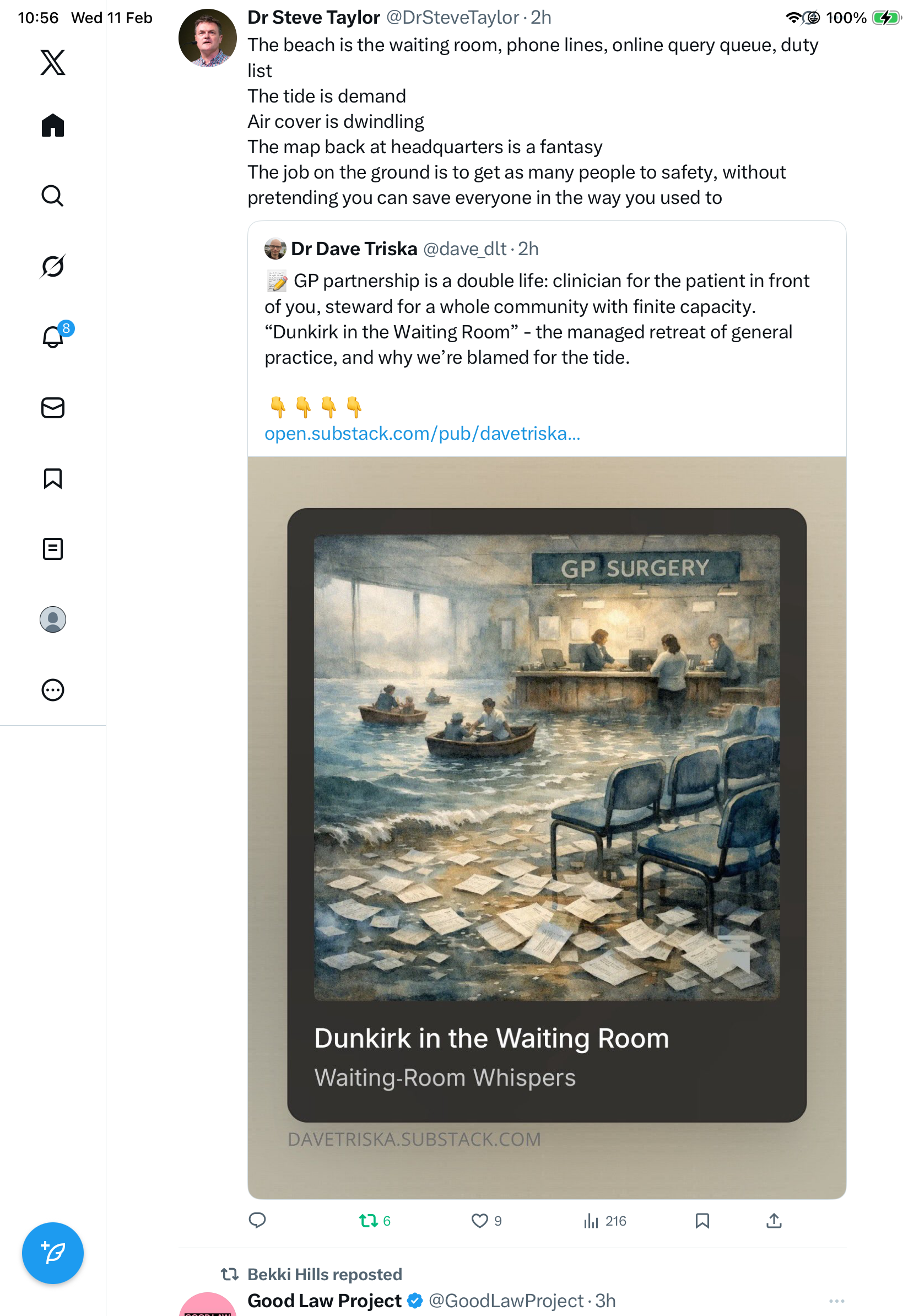This screenshot has height=1316, width=919.
Task: Open the Search icon in sidebar
Action: click(53, 196)
